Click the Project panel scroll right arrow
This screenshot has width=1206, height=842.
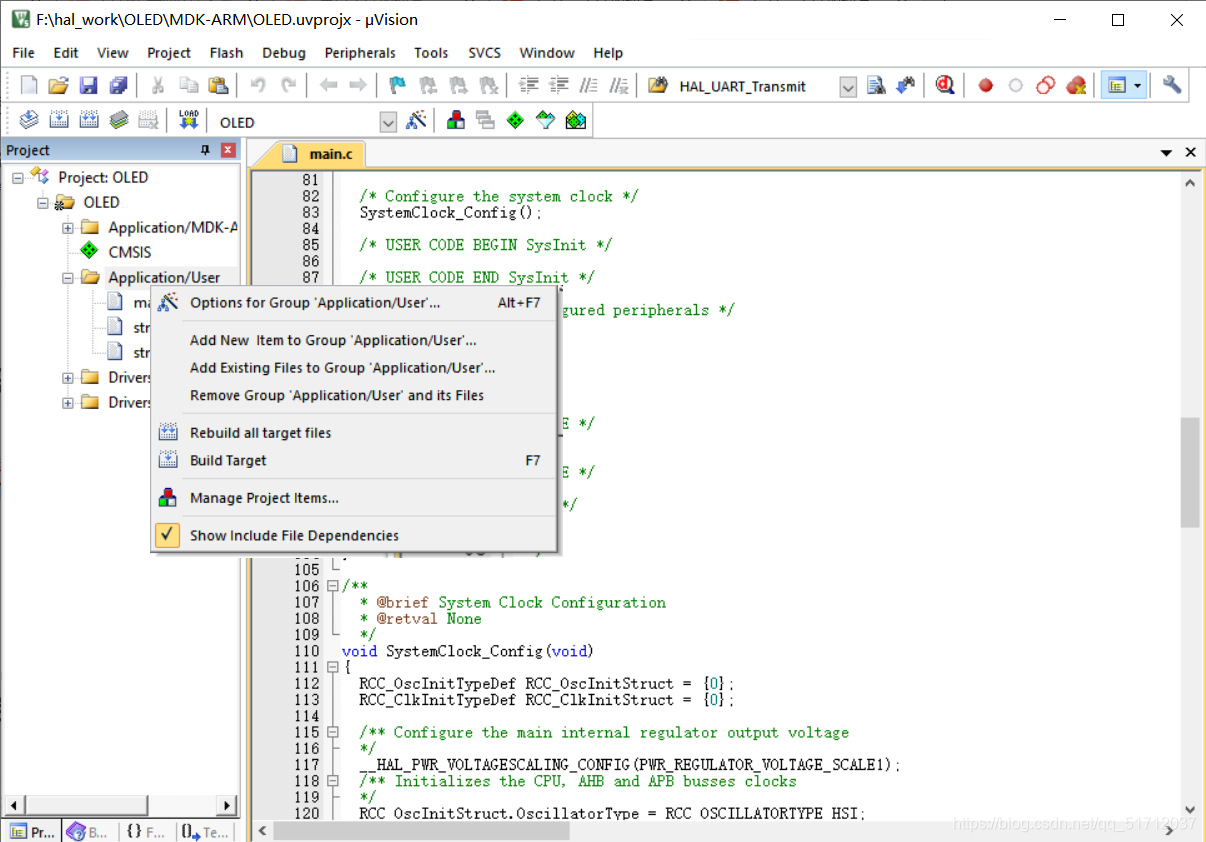click(x=228, y=804)
